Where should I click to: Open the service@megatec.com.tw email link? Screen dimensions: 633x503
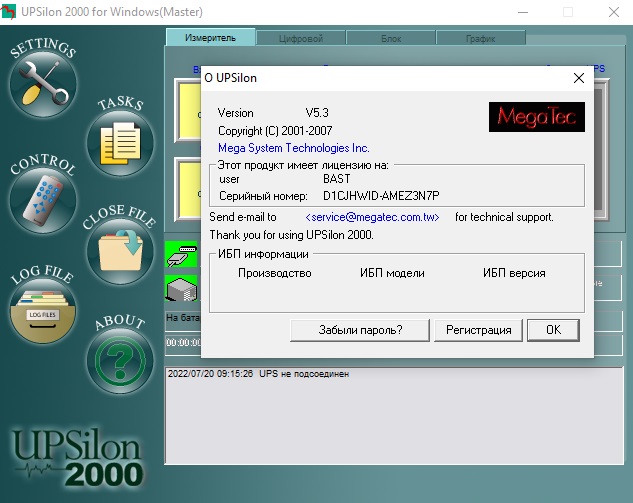click(372, 217)
